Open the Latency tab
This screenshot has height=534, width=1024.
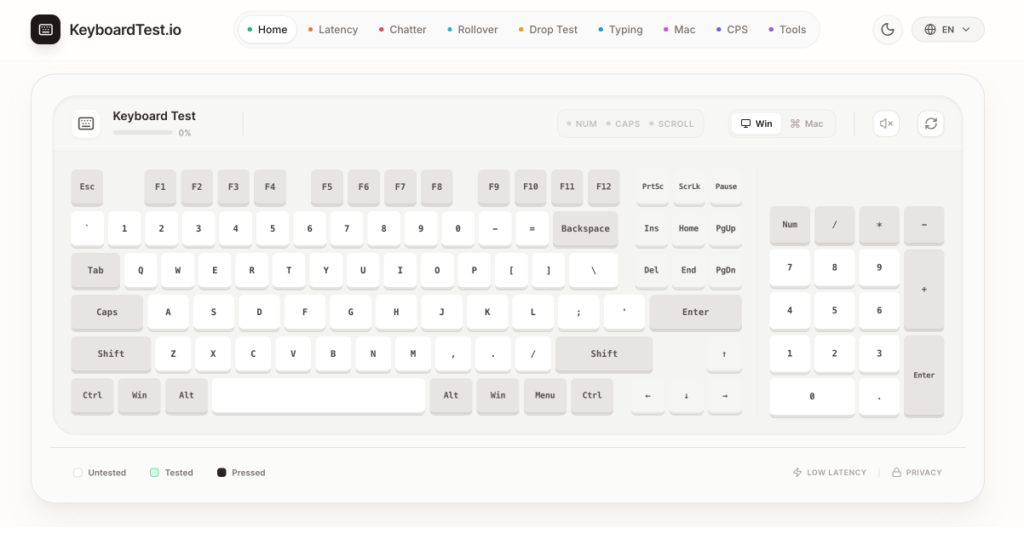[332, 30]
